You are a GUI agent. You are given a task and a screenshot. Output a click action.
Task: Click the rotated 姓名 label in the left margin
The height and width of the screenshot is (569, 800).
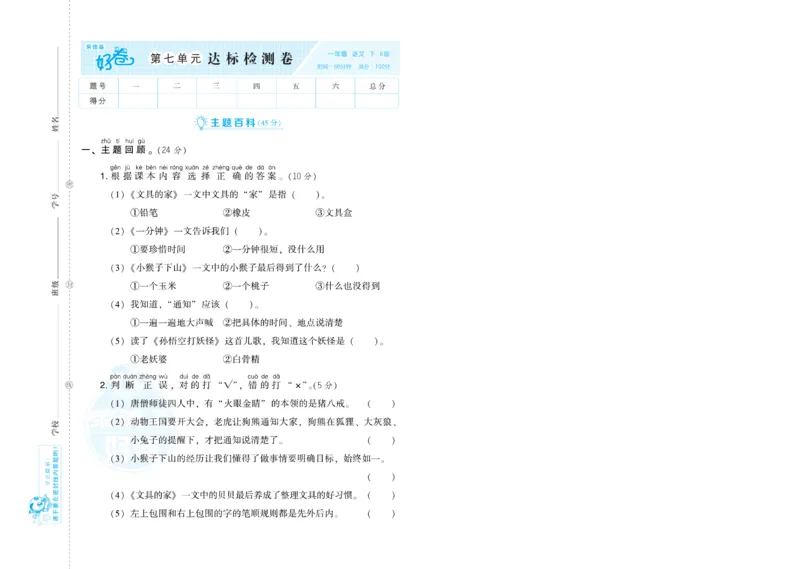pos(56,124)
